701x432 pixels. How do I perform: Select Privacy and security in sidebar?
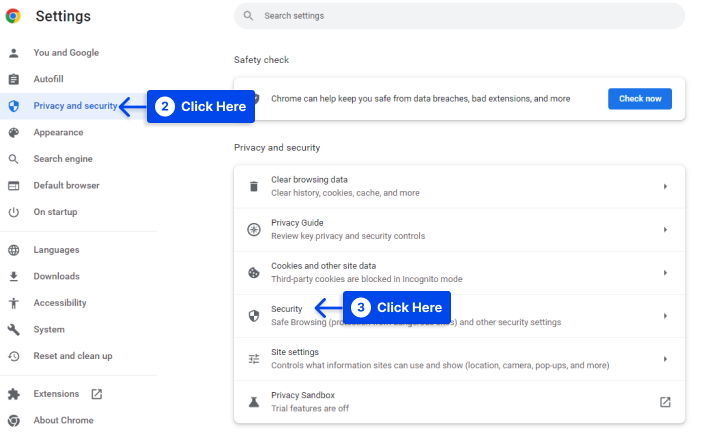(75, 106)
